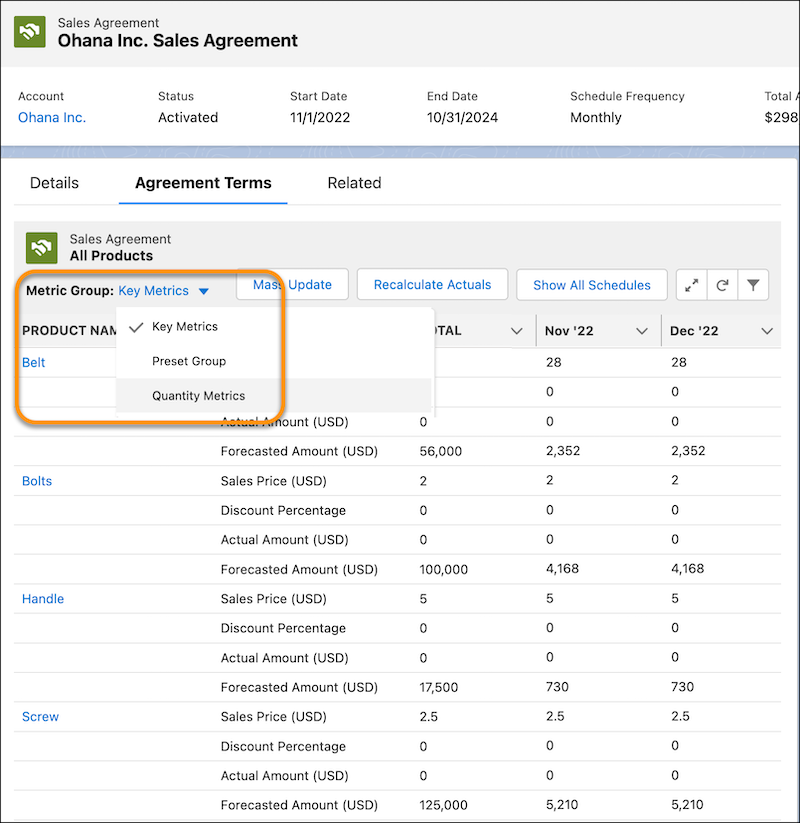Click Bolts Sales Price (USD) label
The image size is (800, 823).
[x=273, y=481]
